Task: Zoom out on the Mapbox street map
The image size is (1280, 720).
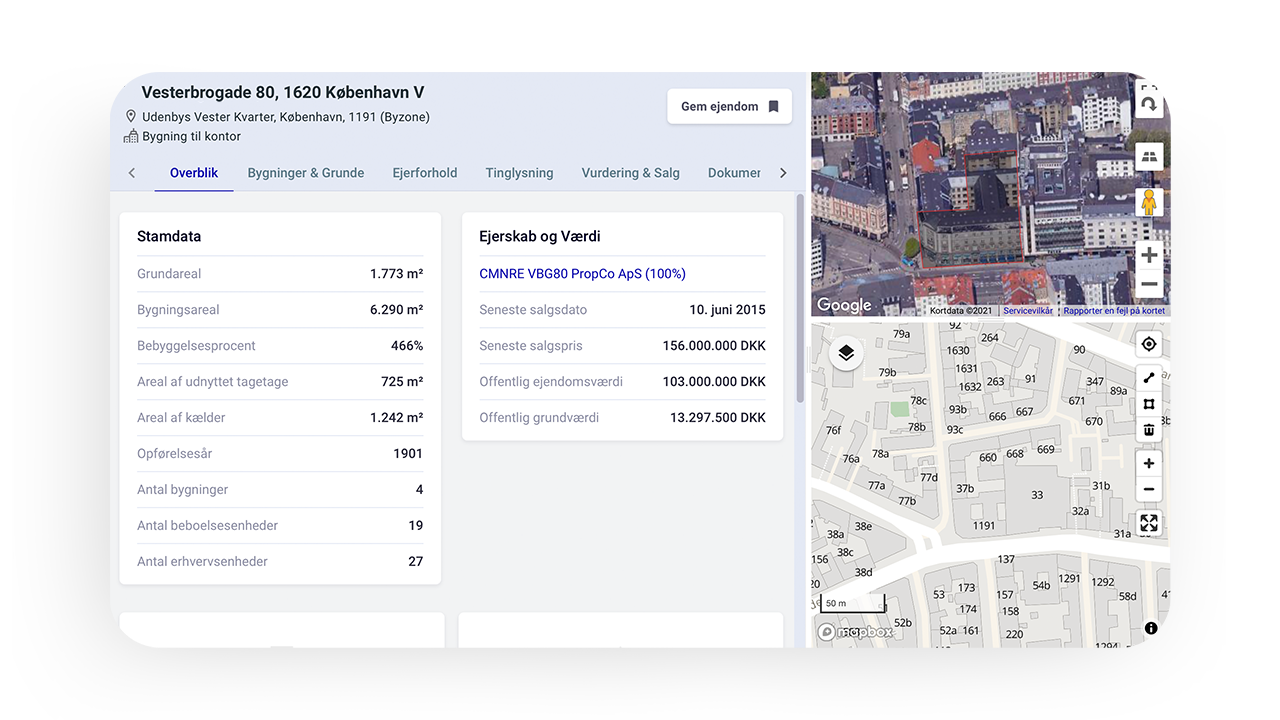Action: coord(1149,489)
